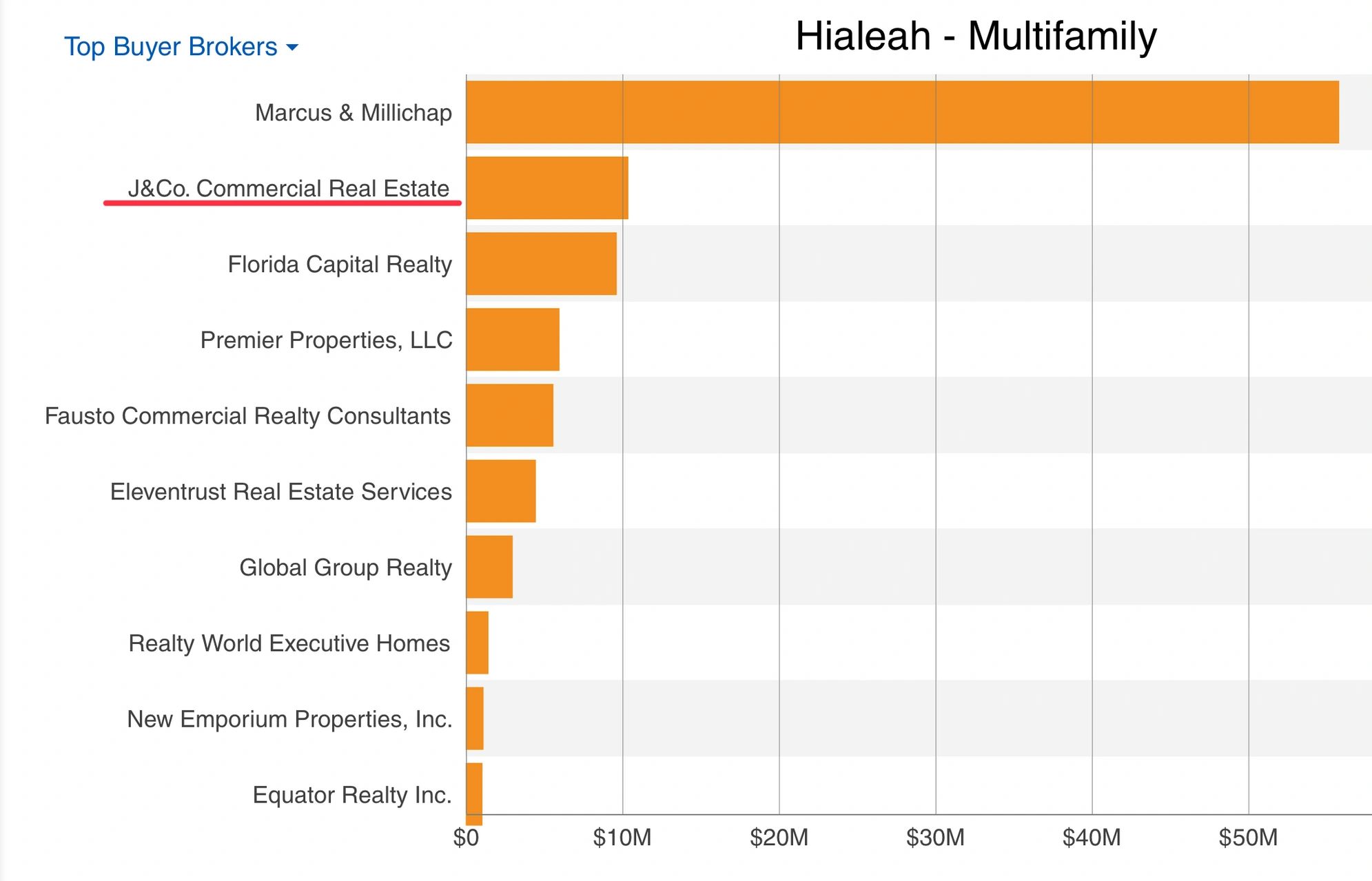Click the Florida Capital Realty label
The height and width of the screenshot is (881, 1372).
[340, 265]
